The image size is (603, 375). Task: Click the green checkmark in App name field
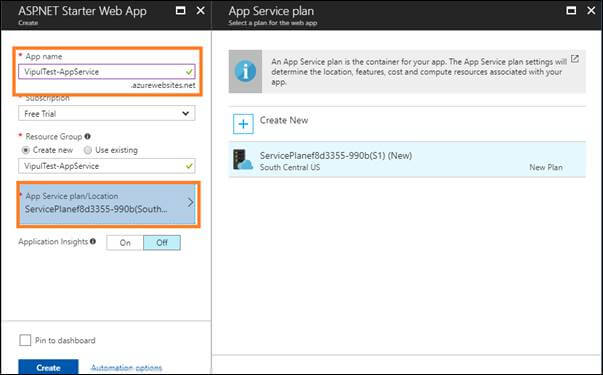(189, 72)
